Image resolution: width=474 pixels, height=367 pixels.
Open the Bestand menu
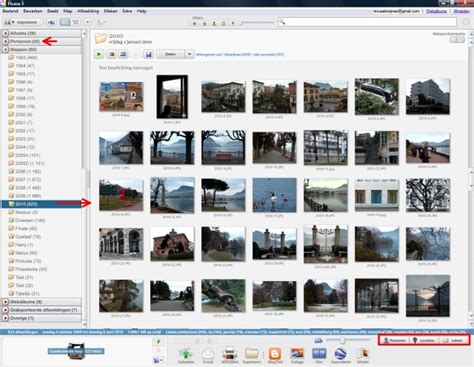(x=10, y=11)
